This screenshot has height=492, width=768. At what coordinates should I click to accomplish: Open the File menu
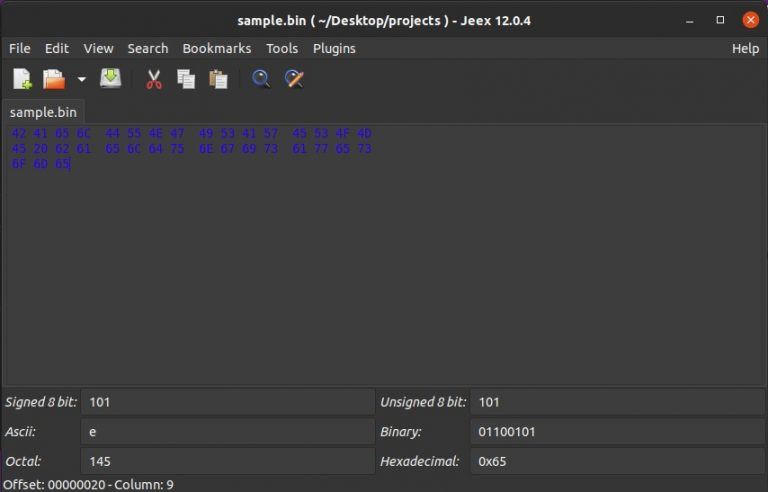20,48
